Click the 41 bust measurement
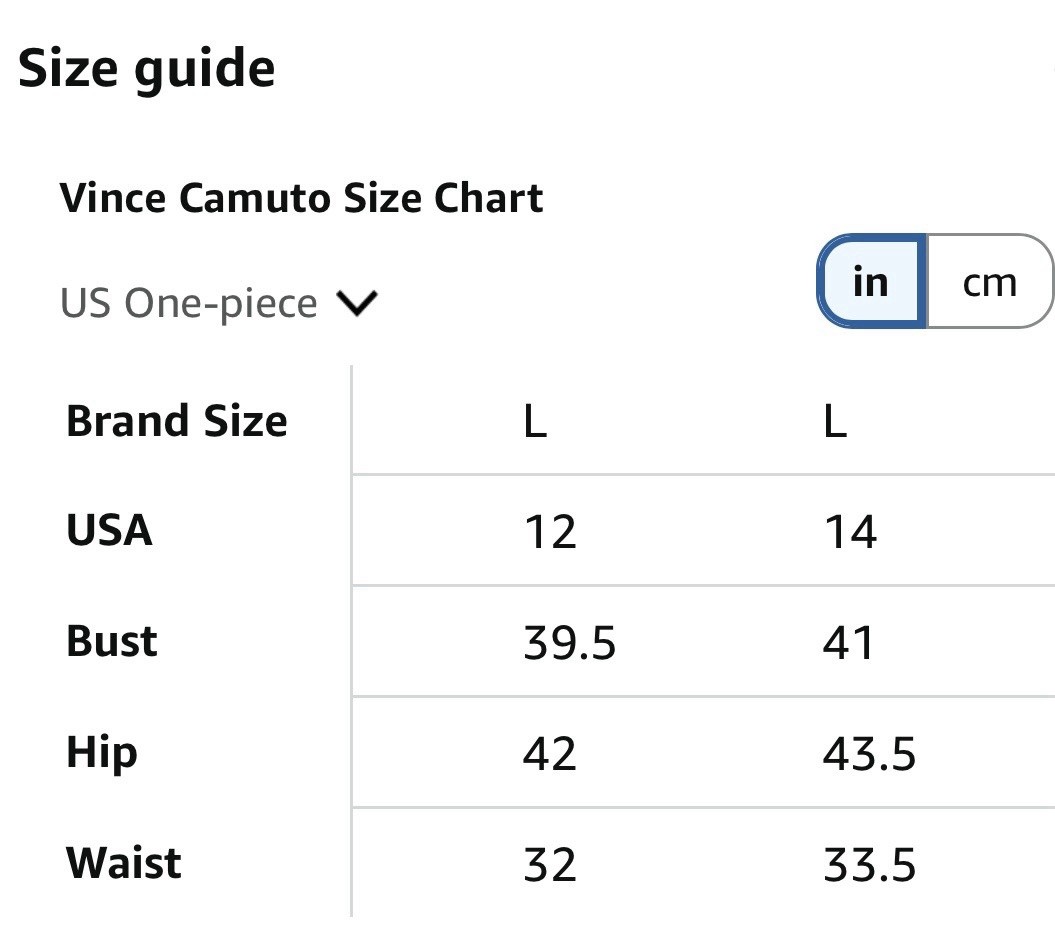Viewport: 1055px width, 948px height. [x=848, y=643]
